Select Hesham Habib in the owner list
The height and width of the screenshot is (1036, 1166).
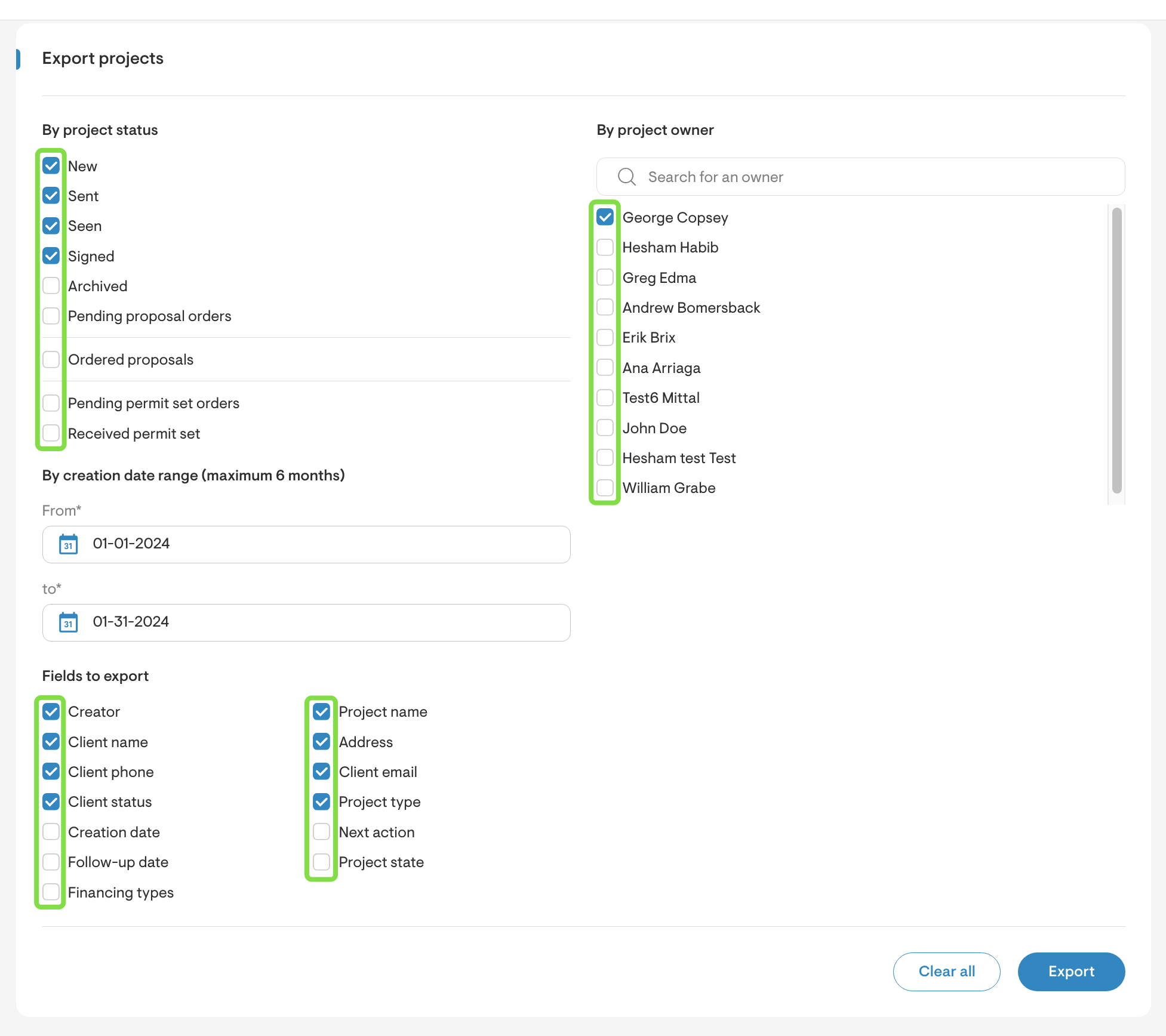tap(604, 247)
